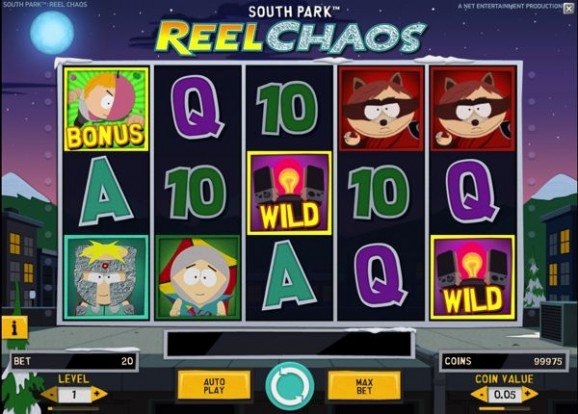Adjust the level slider bar
Screen dimensions: 578x414
(74, 408)
